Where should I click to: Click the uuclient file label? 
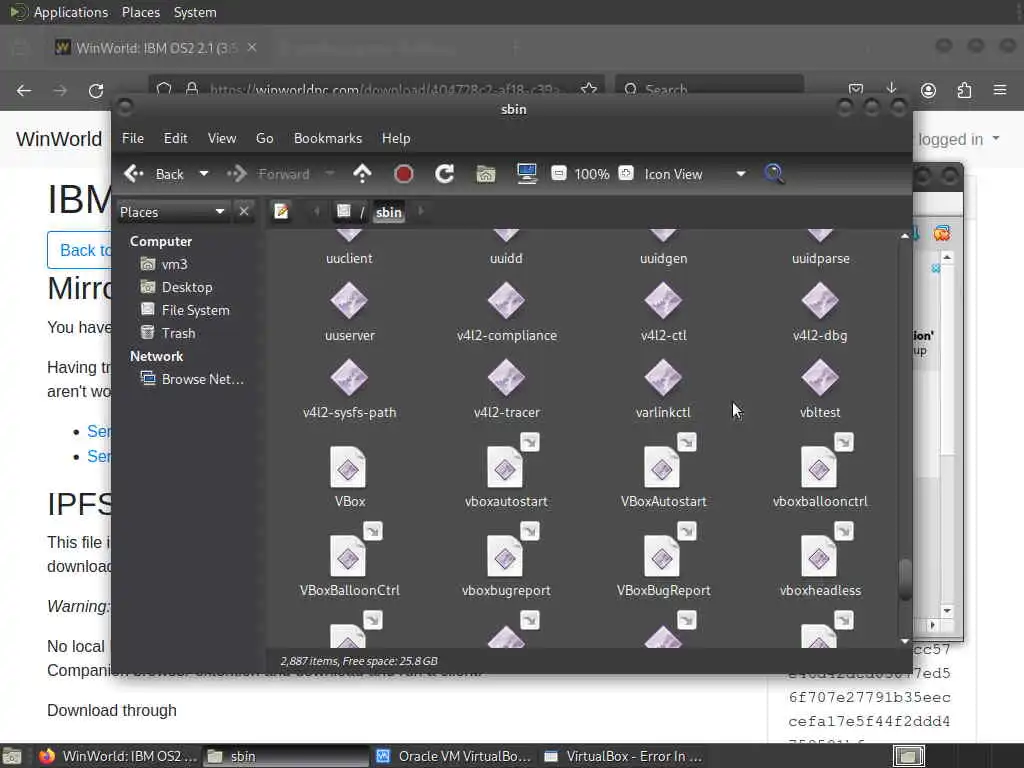tap(349, 258)
